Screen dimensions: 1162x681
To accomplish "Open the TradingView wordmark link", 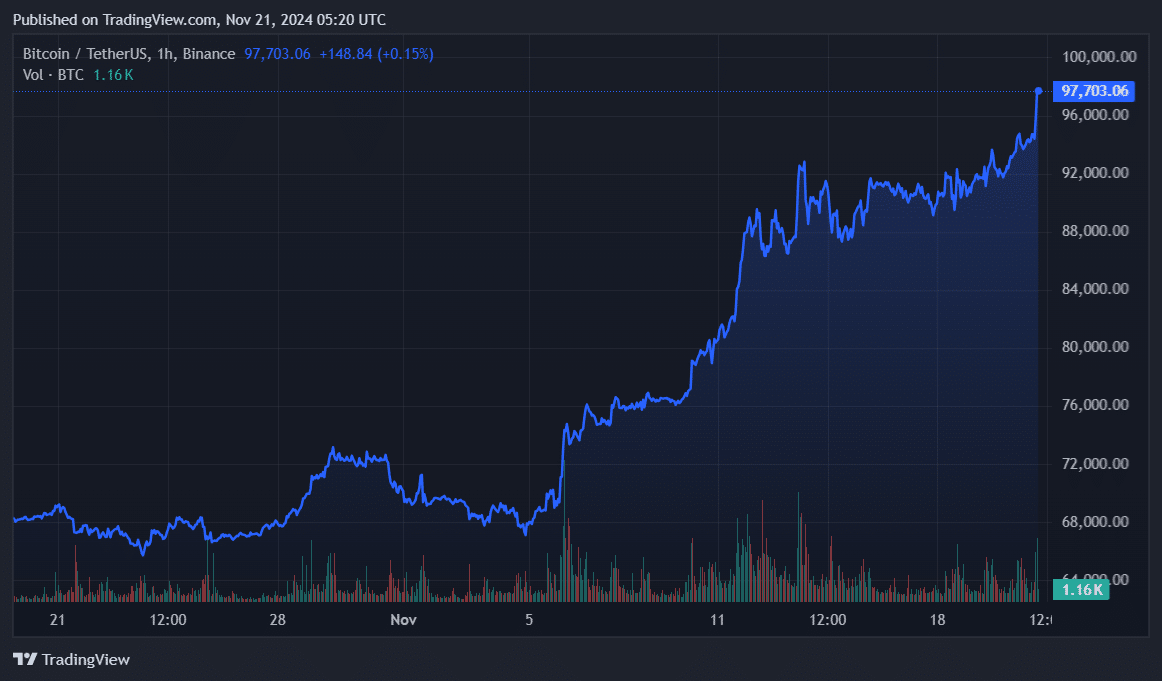I will 86,660.
